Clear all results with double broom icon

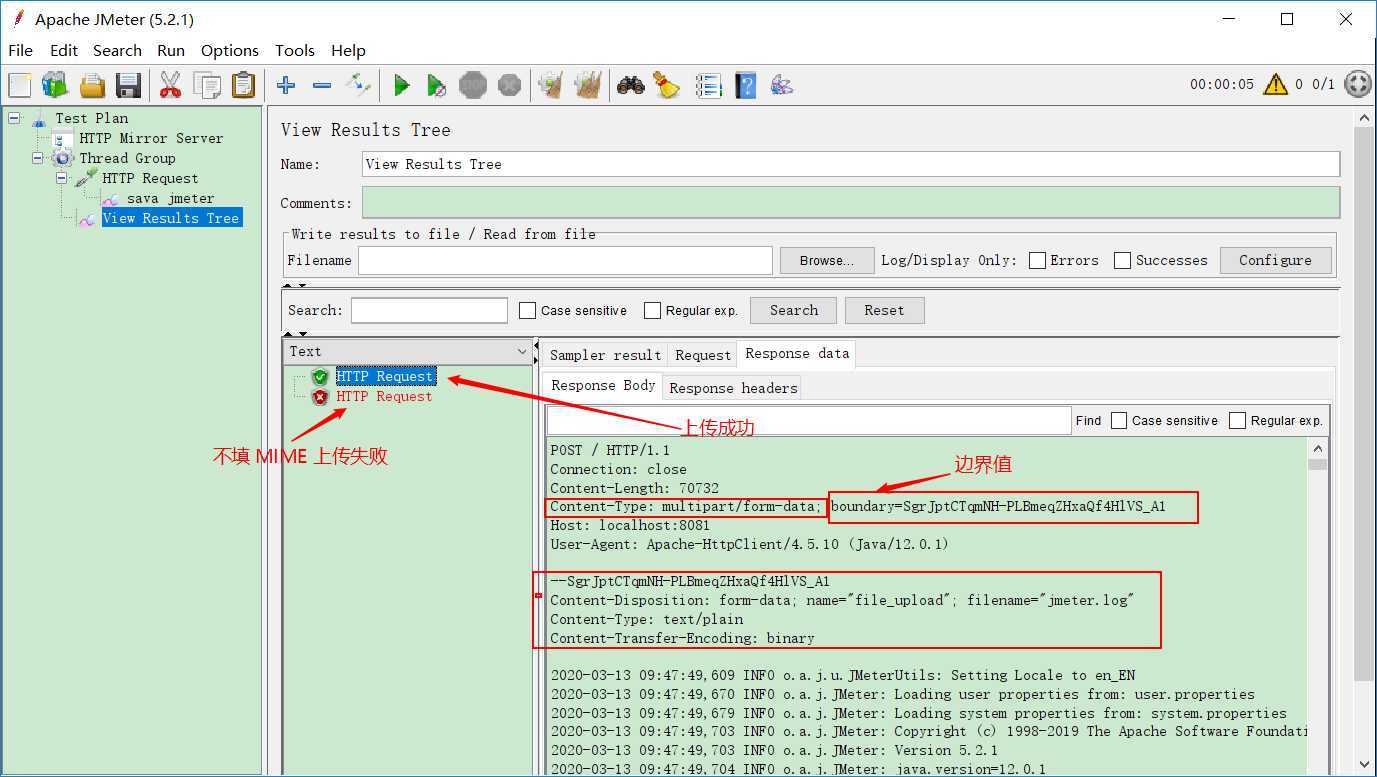[x=588, y=85]
